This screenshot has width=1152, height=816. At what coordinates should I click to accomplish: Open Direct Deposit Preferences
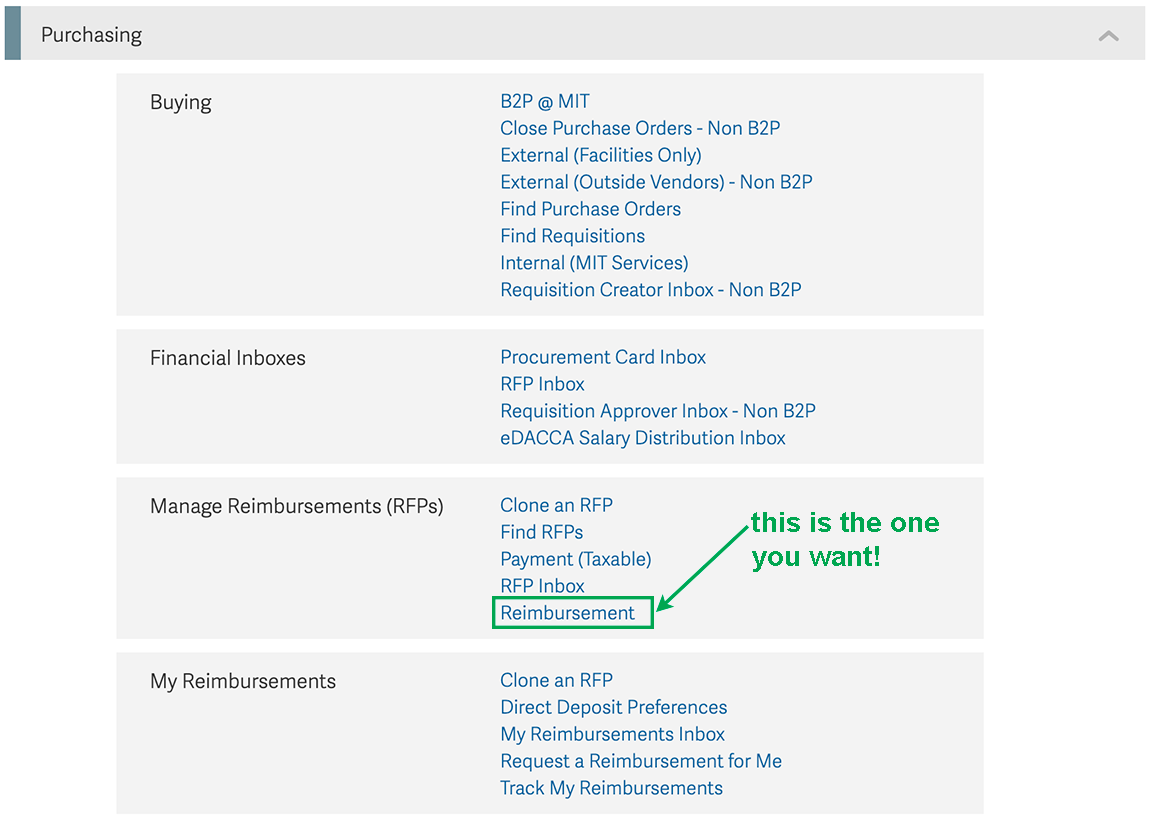pos(613,707)
